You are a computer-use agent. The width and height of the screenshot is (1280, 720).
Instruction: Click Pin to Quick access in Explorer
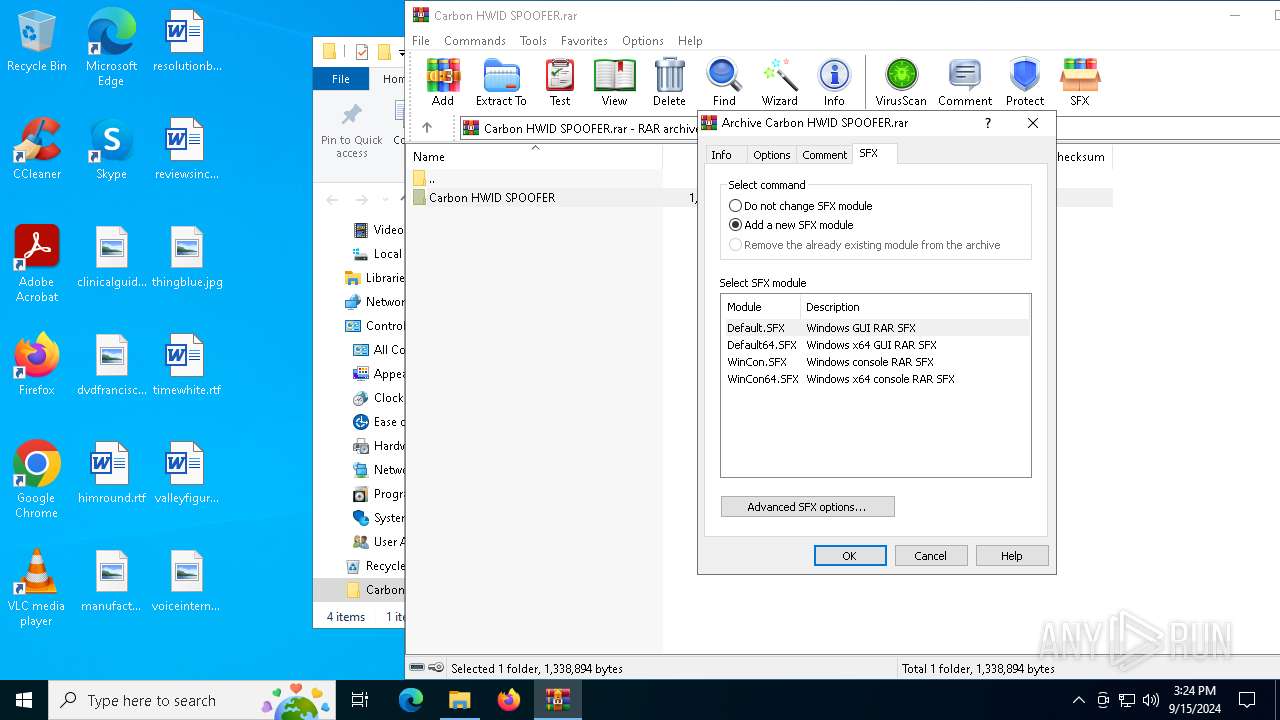pyautogui.click(x=352, y=130)
